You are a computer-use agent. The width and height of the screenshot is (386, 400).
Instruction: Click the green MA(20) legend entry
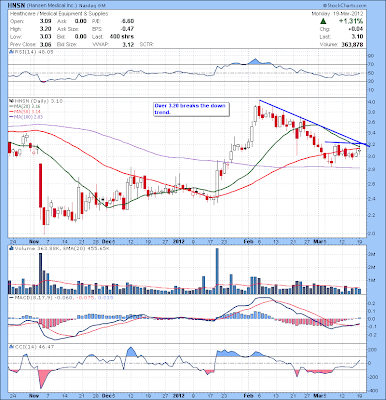25,106
